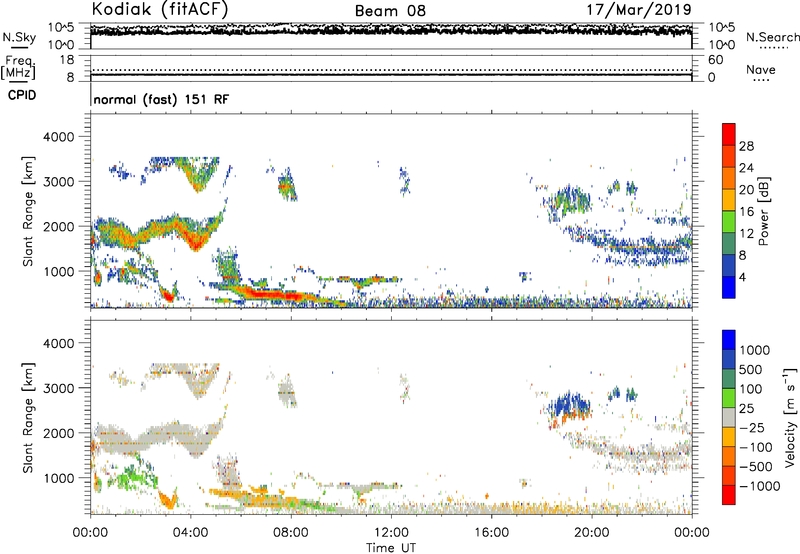The image size is (800, 554).
Task: Click the gray segment of the Velocity color bar
Action: click(x=729, y=418)
